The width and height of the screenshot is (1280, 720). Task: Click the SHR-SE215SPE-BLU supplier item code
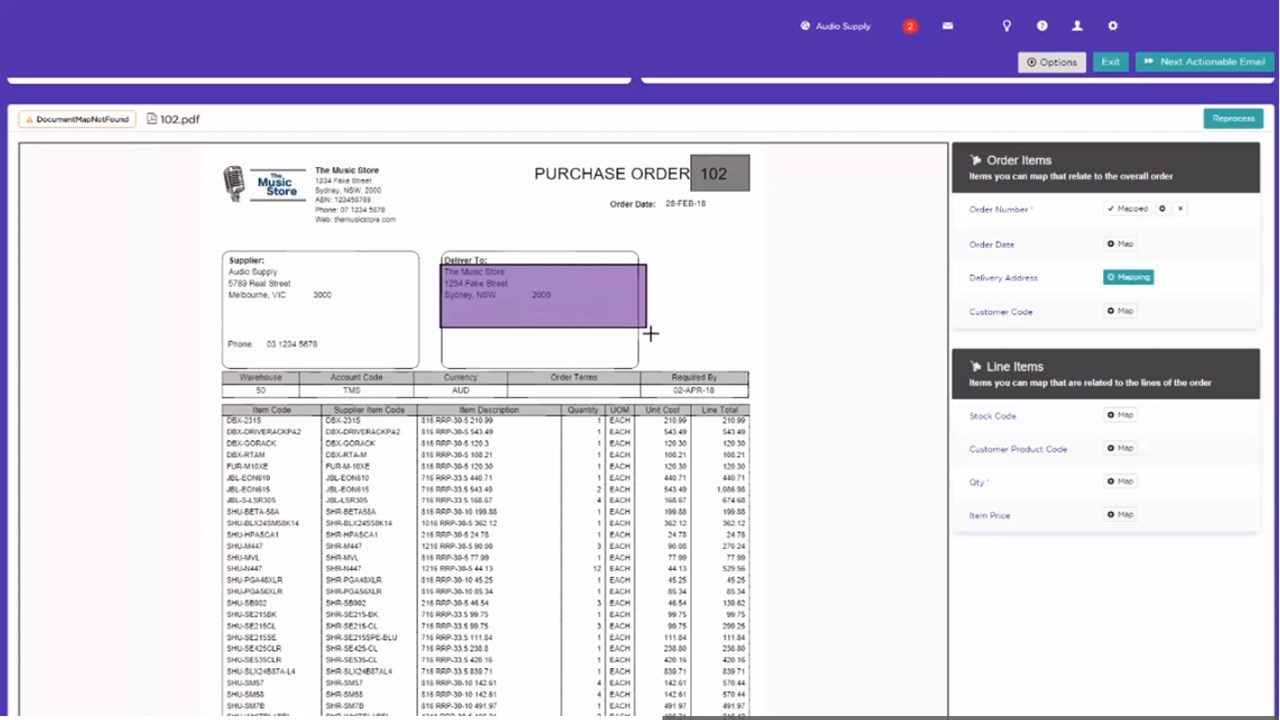[361, 637]
